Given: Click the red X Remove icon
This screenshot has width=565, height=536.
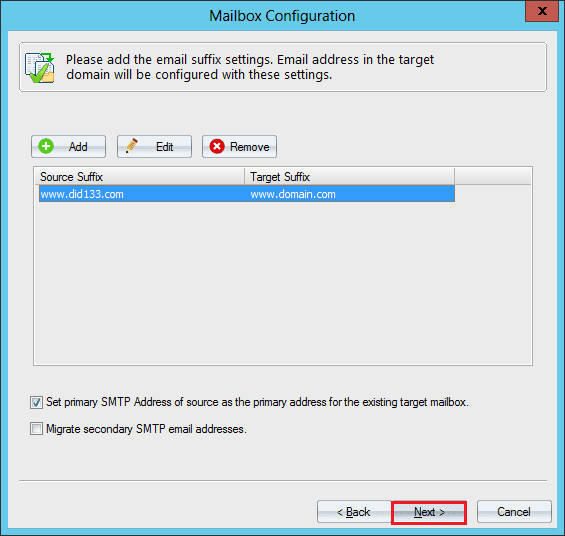Looking at the screenshot, I should point(217,147).
